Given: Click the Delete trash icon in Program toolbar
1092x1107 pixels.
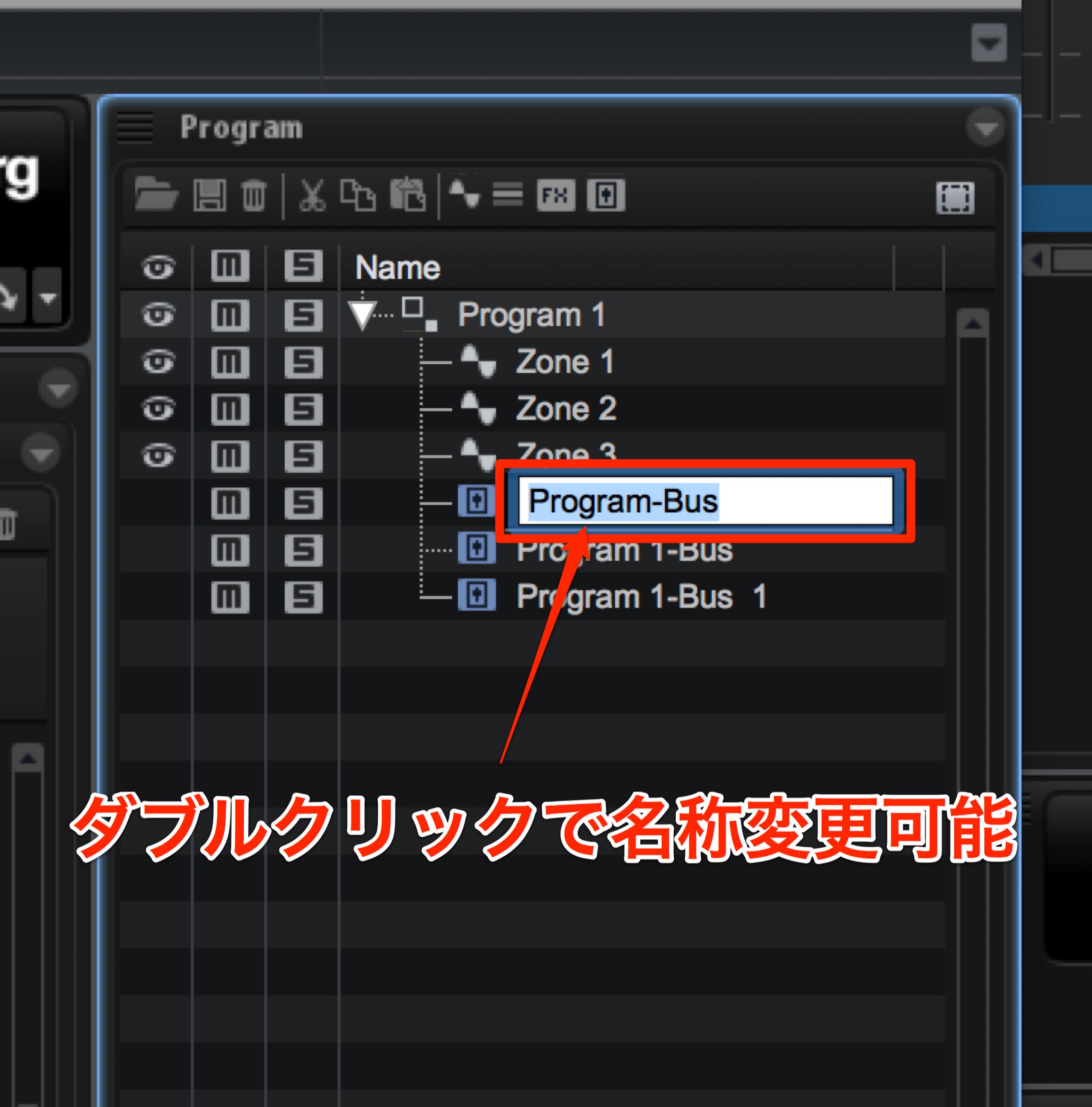Looking at the screenshot, I should [253, 195].
